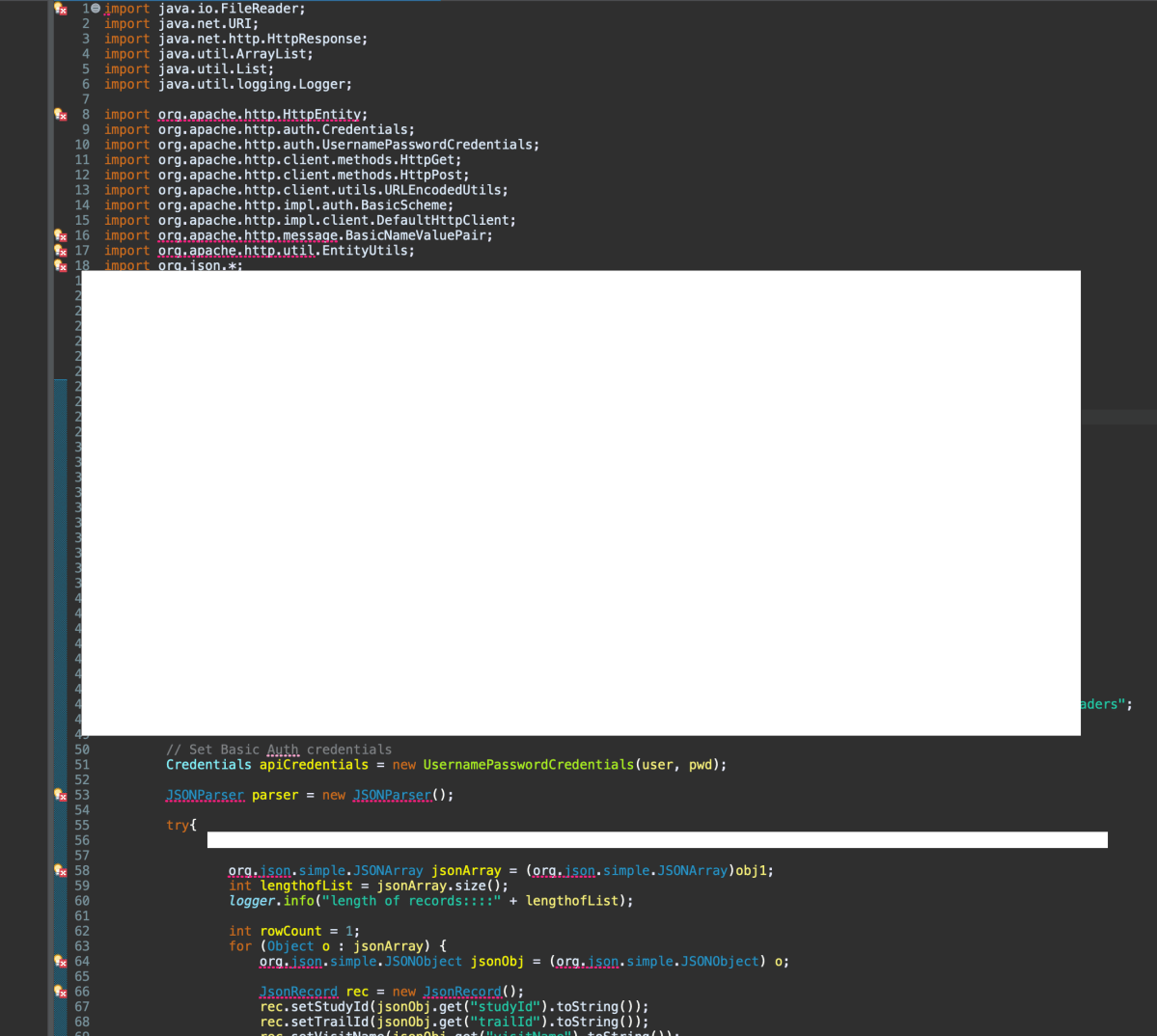Click the 'for' keyword on line 63

pos(240,946)
